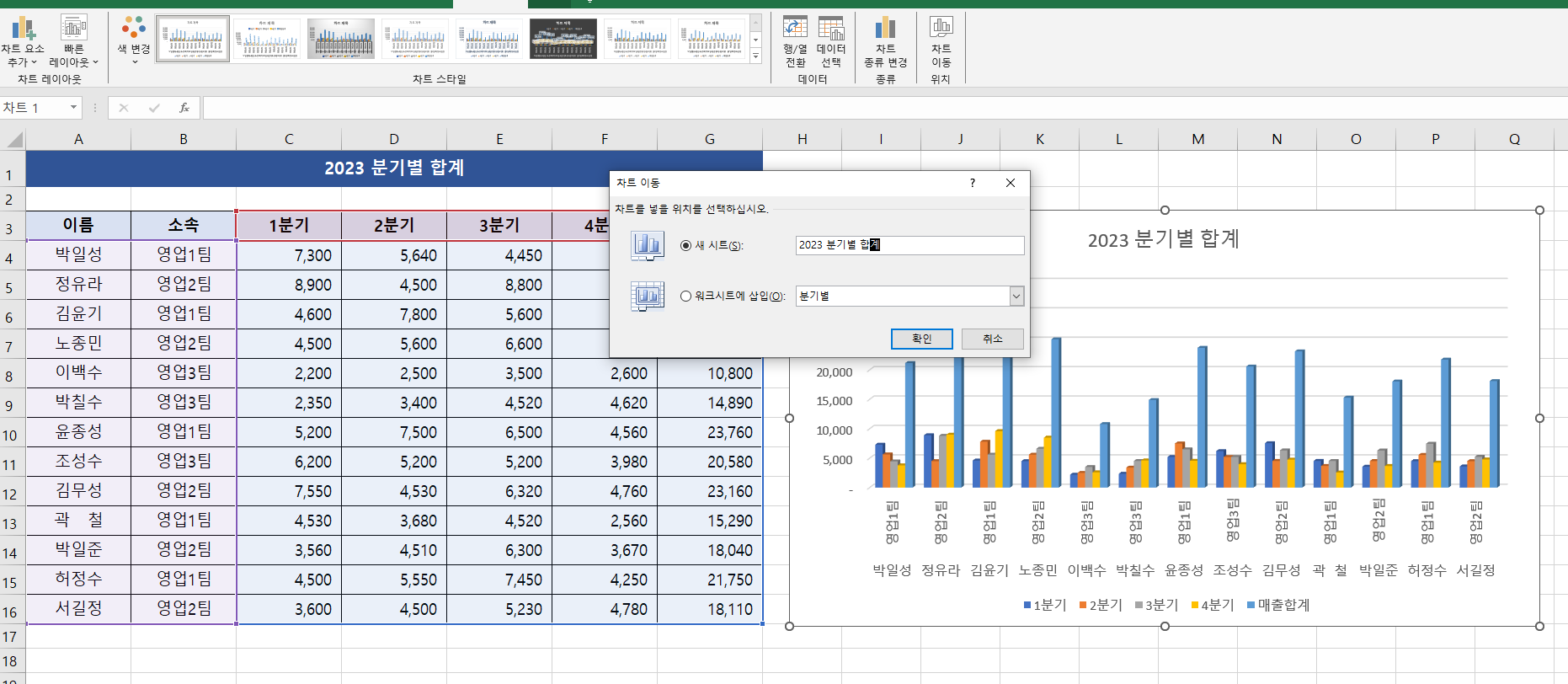1568x684 pixels.
Task: Click the dialog help question mark
Action: [x=973, y=183]
